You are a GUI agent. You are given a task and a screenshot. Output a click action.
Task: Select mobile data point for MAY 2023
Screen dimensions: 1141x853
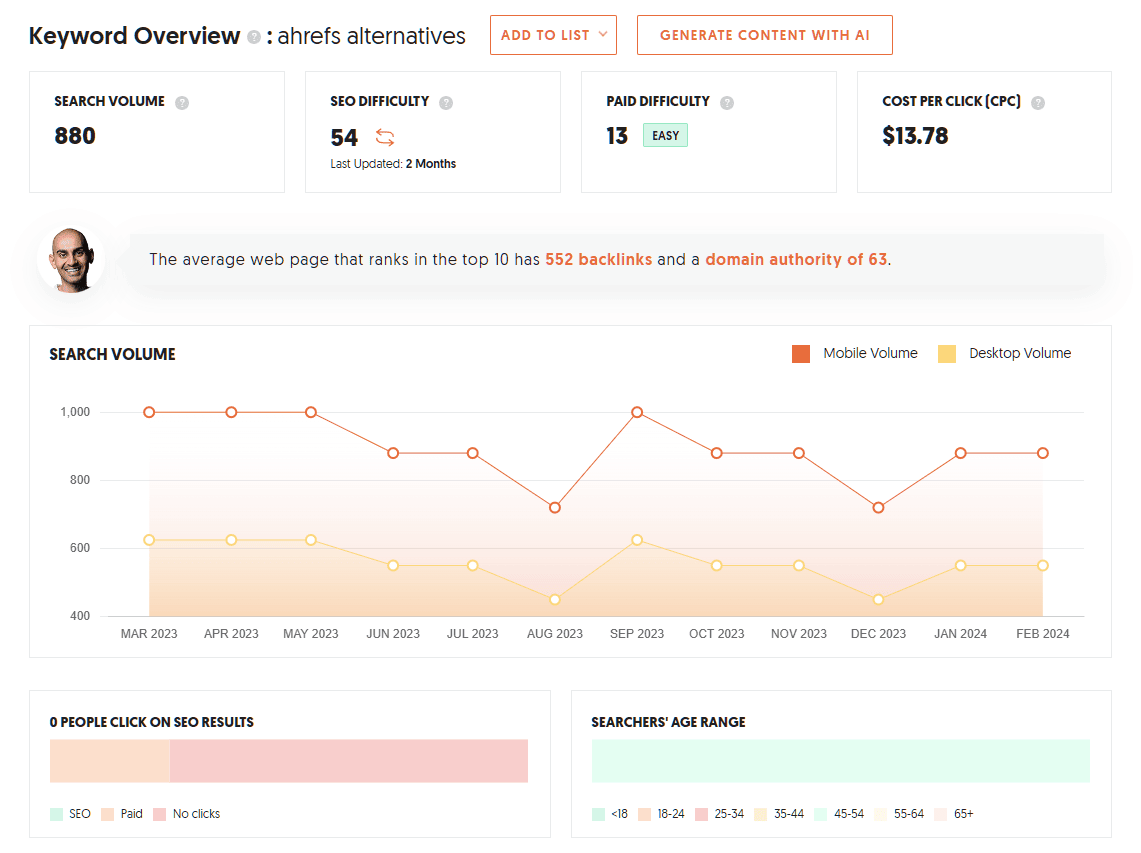(x=311, y=412)
